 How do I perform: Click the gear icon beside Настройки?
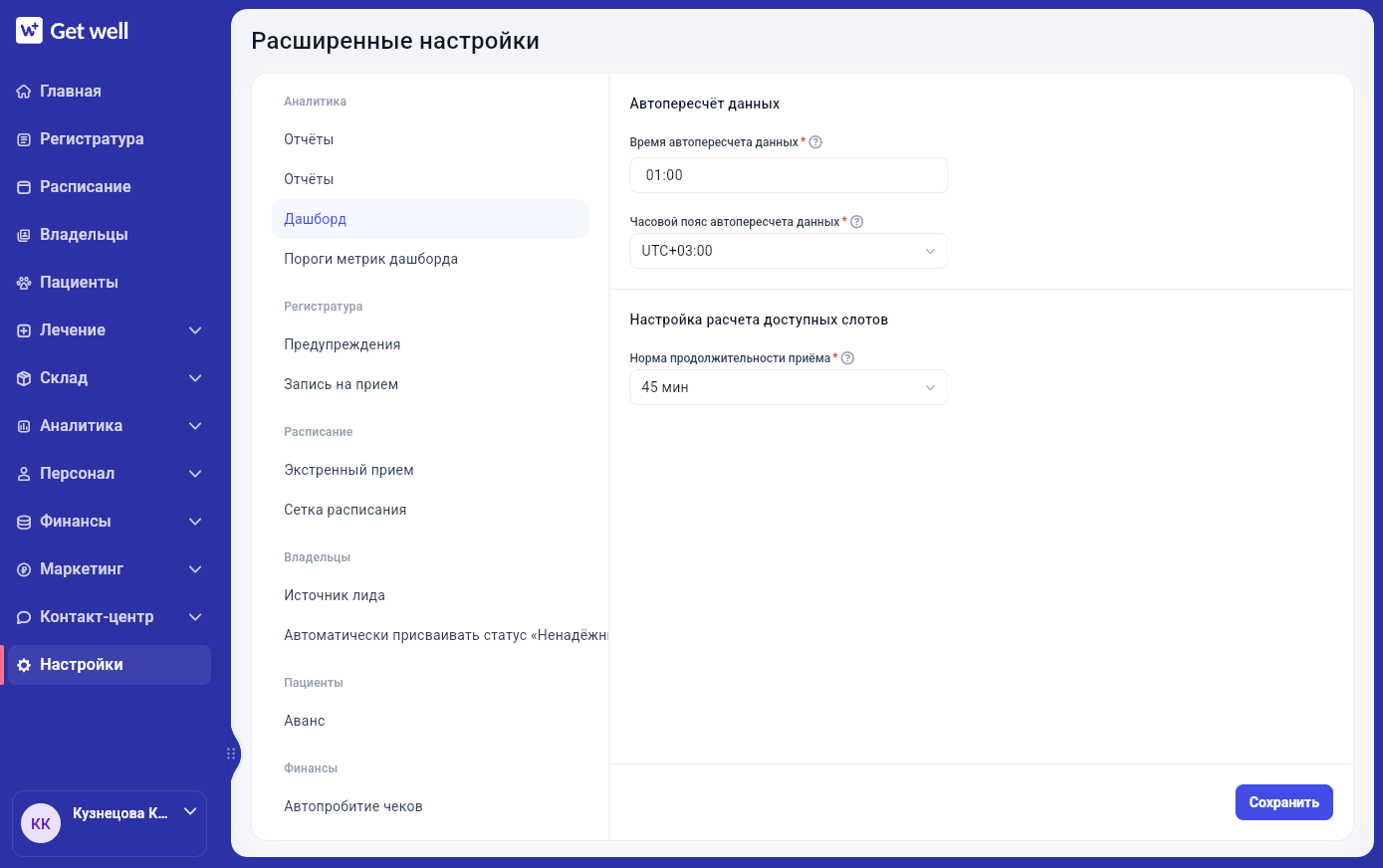tap(24, 665)
